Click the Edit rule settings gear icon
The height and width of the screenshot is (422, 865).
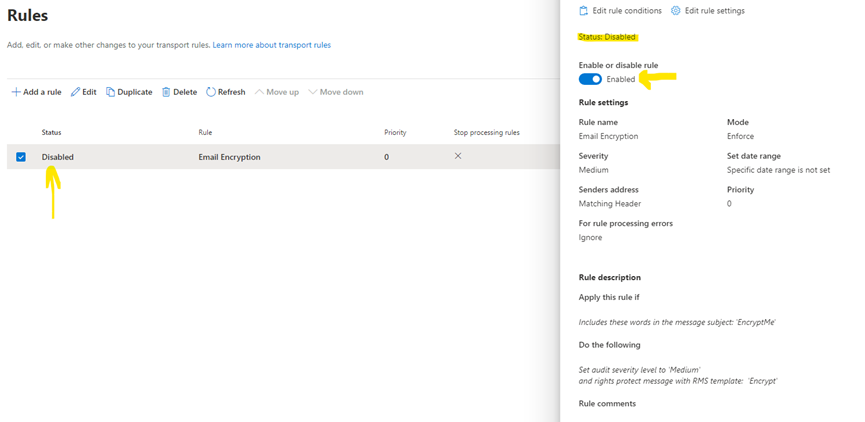point(676,11)
